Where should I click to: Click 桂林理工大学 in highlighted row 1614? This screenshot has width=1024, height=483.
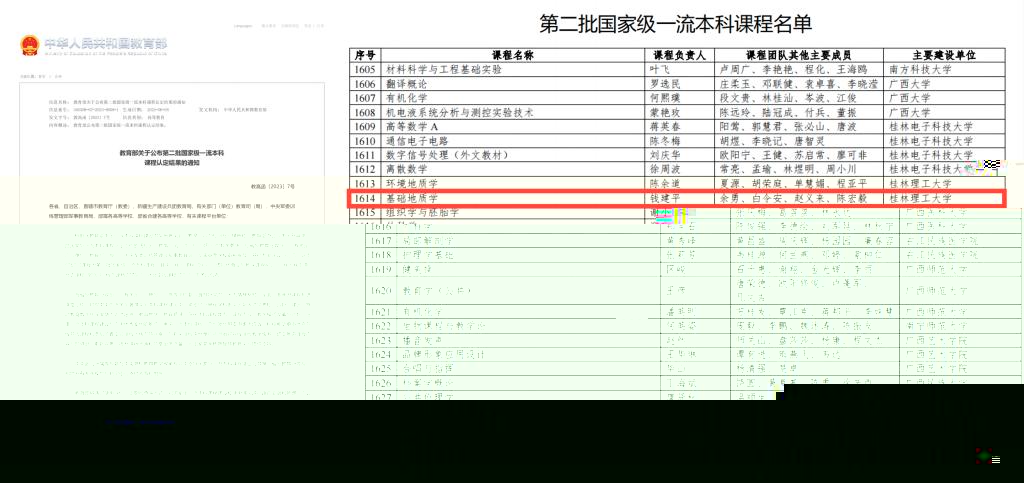coord(920,198)
